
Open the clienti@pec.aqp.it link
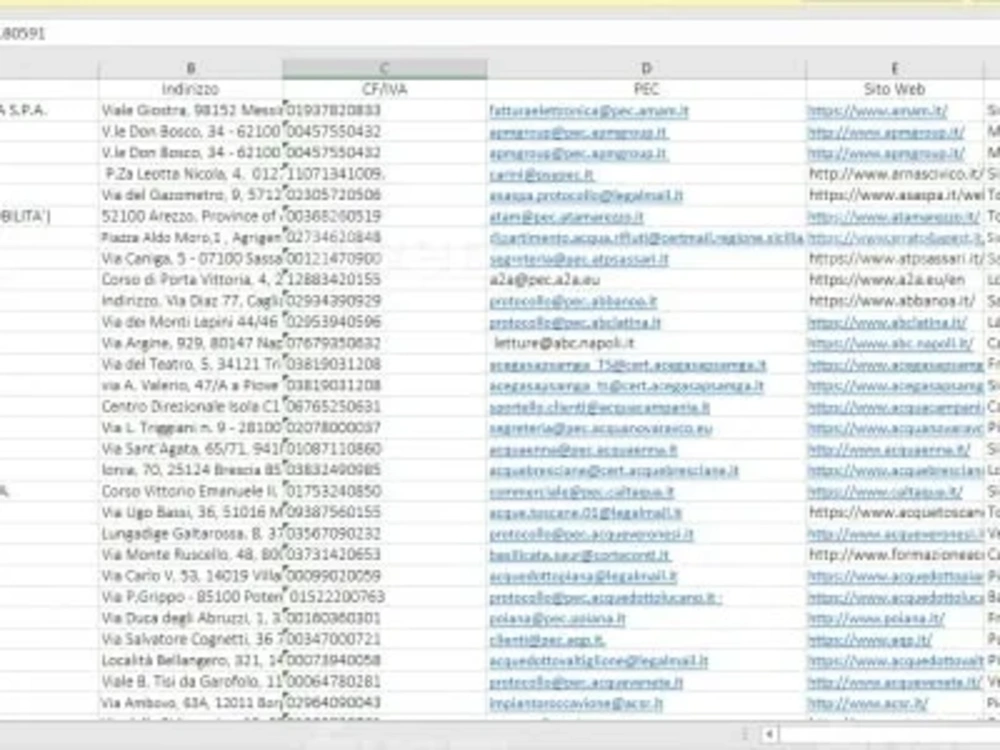tap(547, 639)
